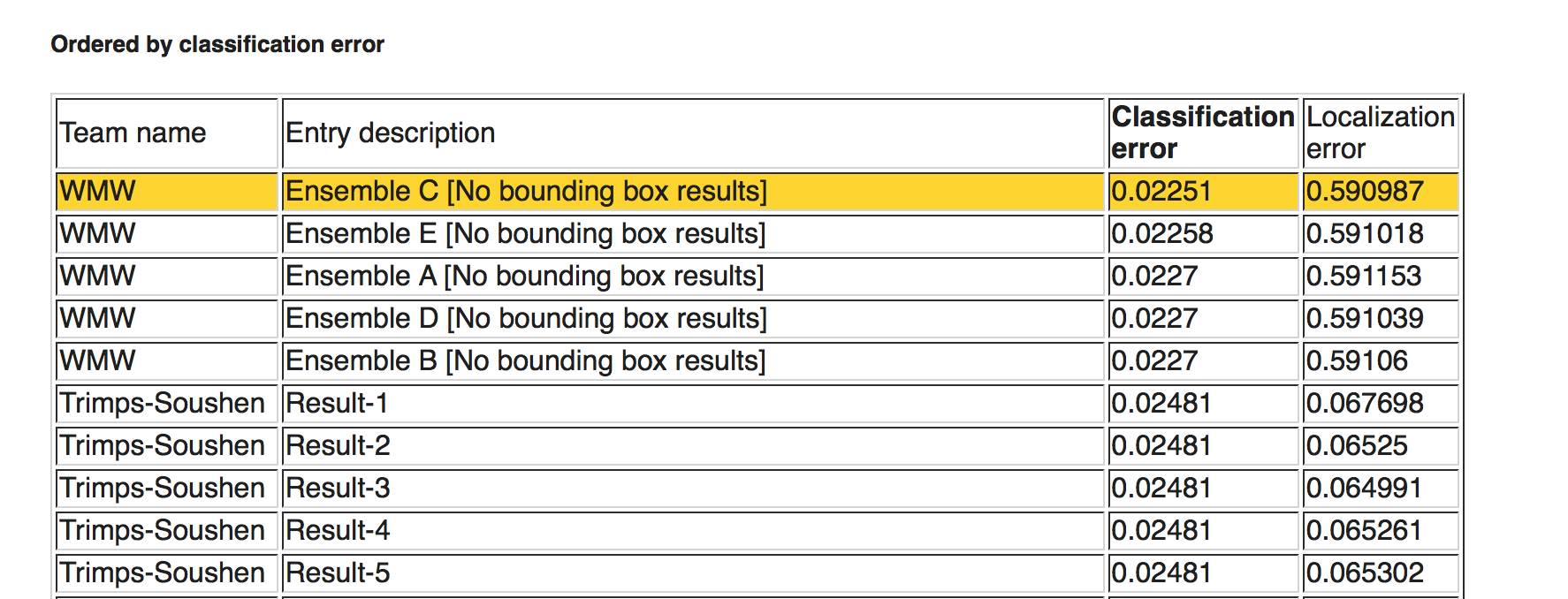Select the Localization error column header
The height and width of the screenshot is (599, 1568).
click(1380, 133)
